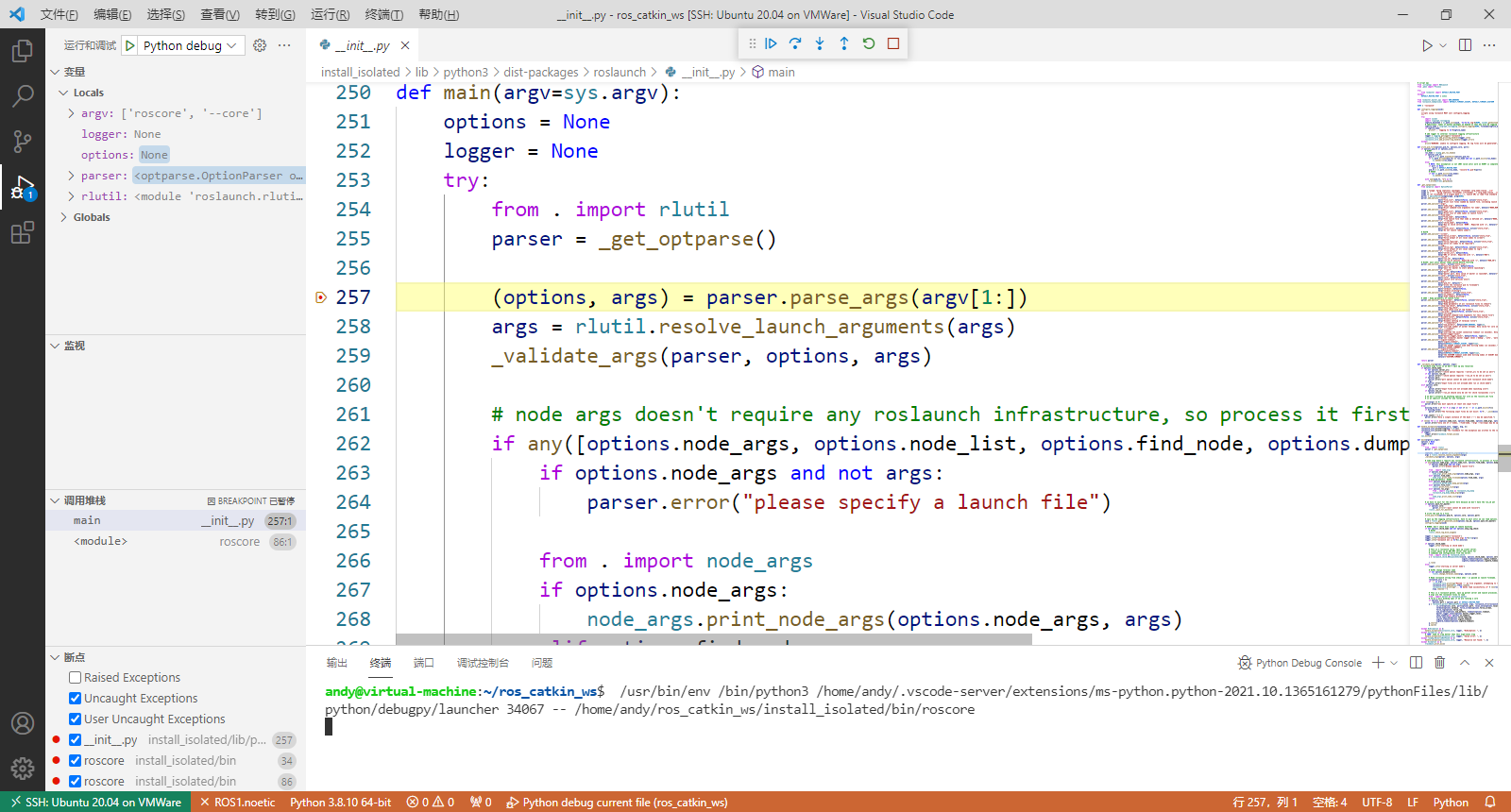
Task: Toggle Uncaught Exceptions breakpoint
Action: point(75,699)
